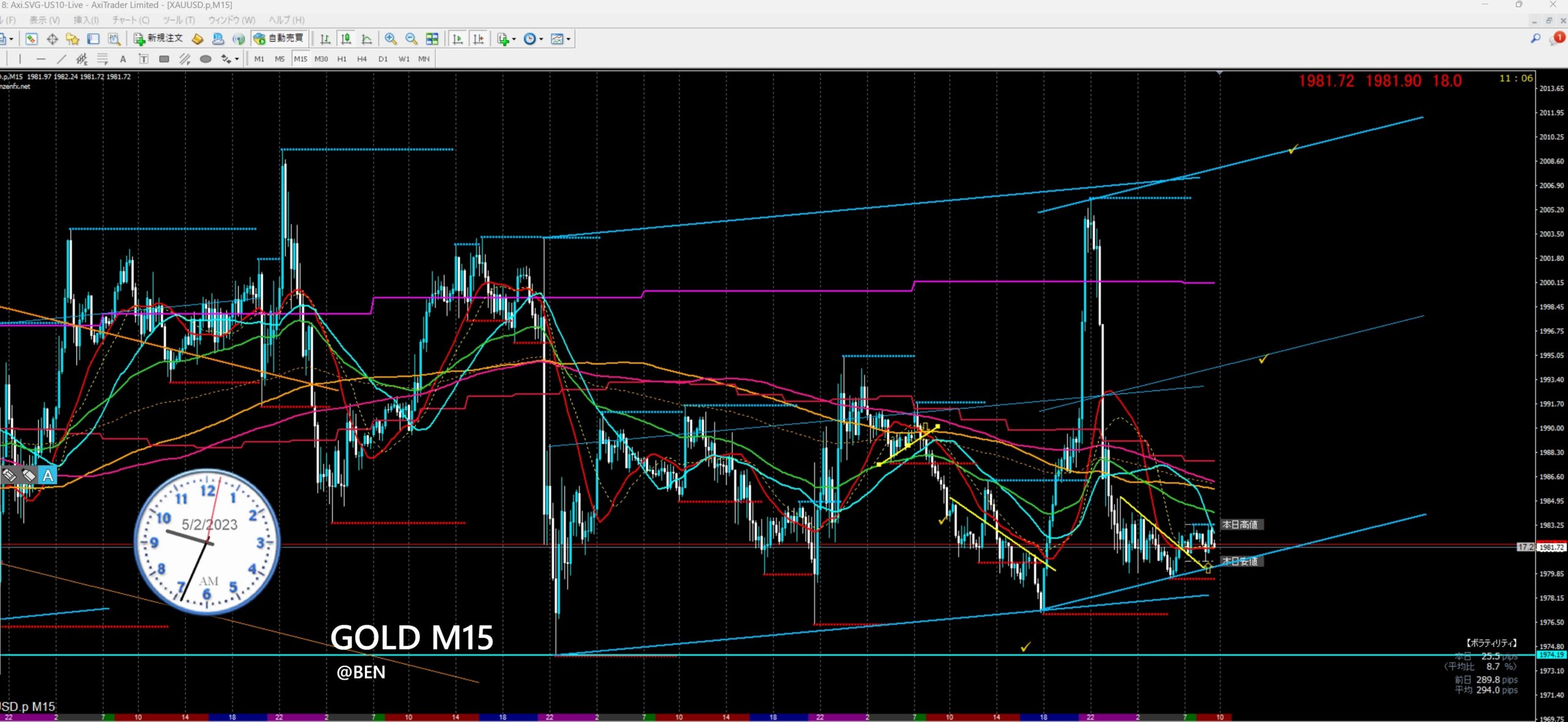
Task: Open the periodicity clock dropdown
Action: point(540,39)
